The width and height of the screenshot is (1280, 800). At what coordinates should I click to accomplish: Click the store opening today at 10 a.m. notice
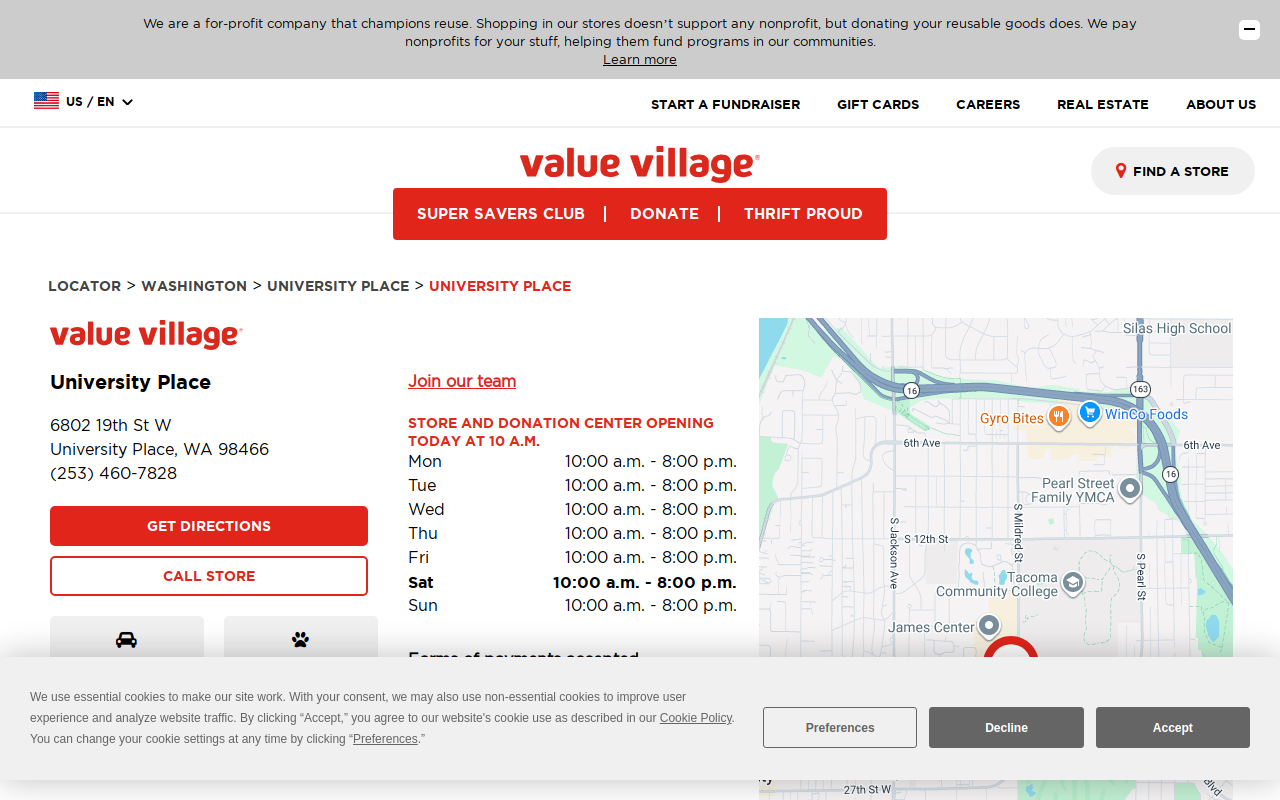(561, 432)
